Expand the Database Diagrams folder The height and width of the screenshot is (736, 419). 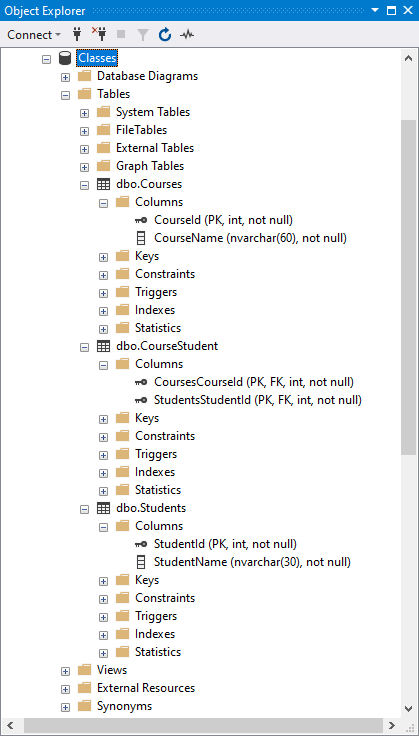(66, 77)
